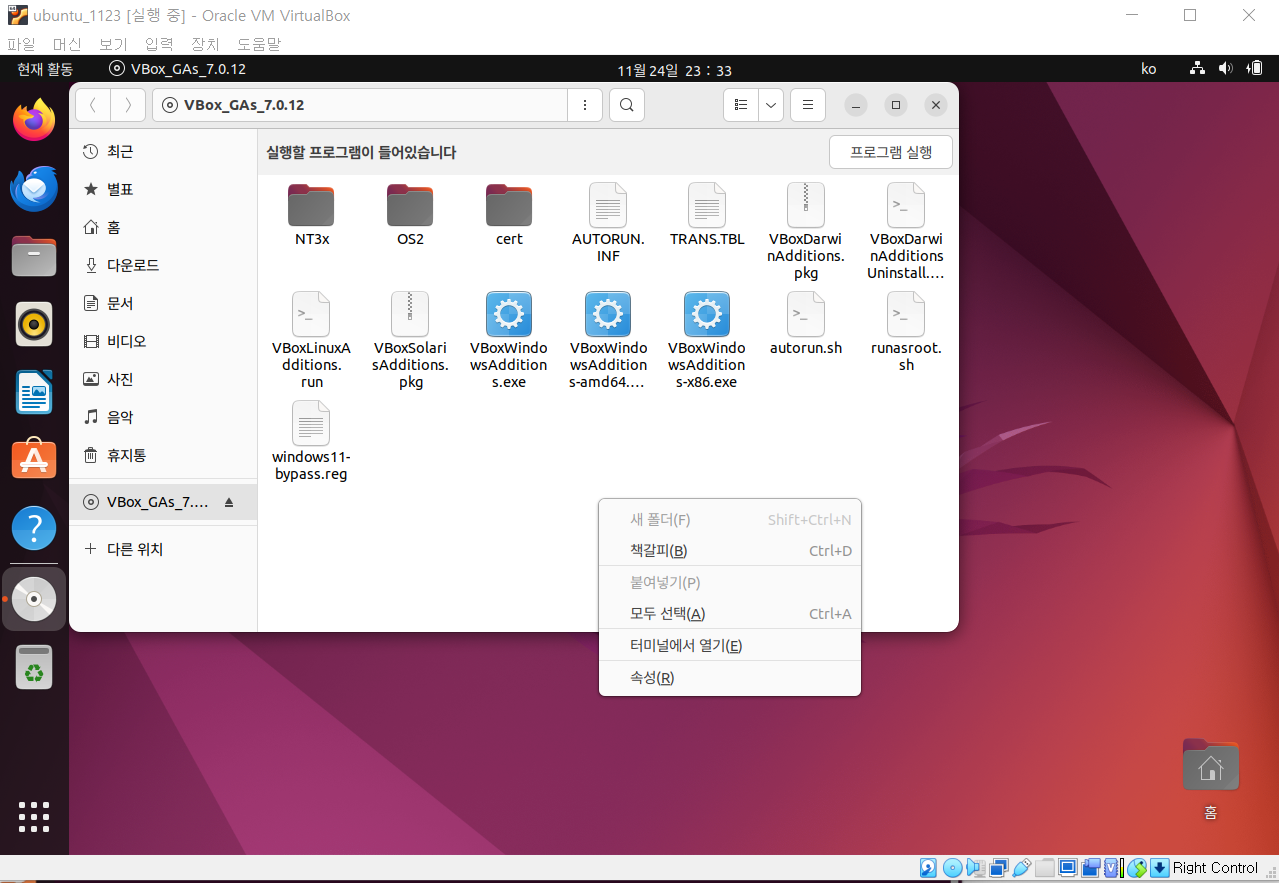Click the network icon in top bar
Image resolution: width=1279 pixels, height=883 pixels.
tap(1197, 69)
